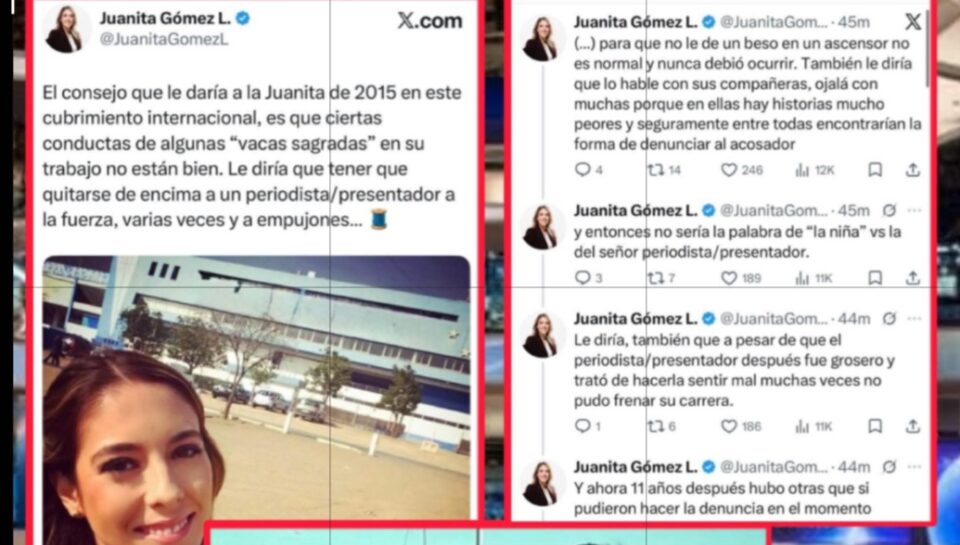Open more options on "no pudo frenar" tweet

pyautogui.click(x=914, y=318)
